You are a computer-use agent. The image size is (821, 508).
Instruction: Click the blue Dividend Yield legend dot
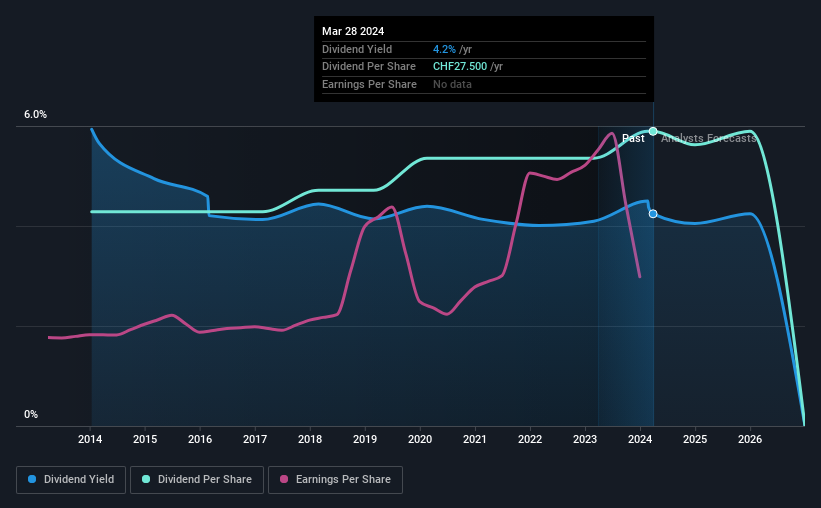tap(32, 479)
